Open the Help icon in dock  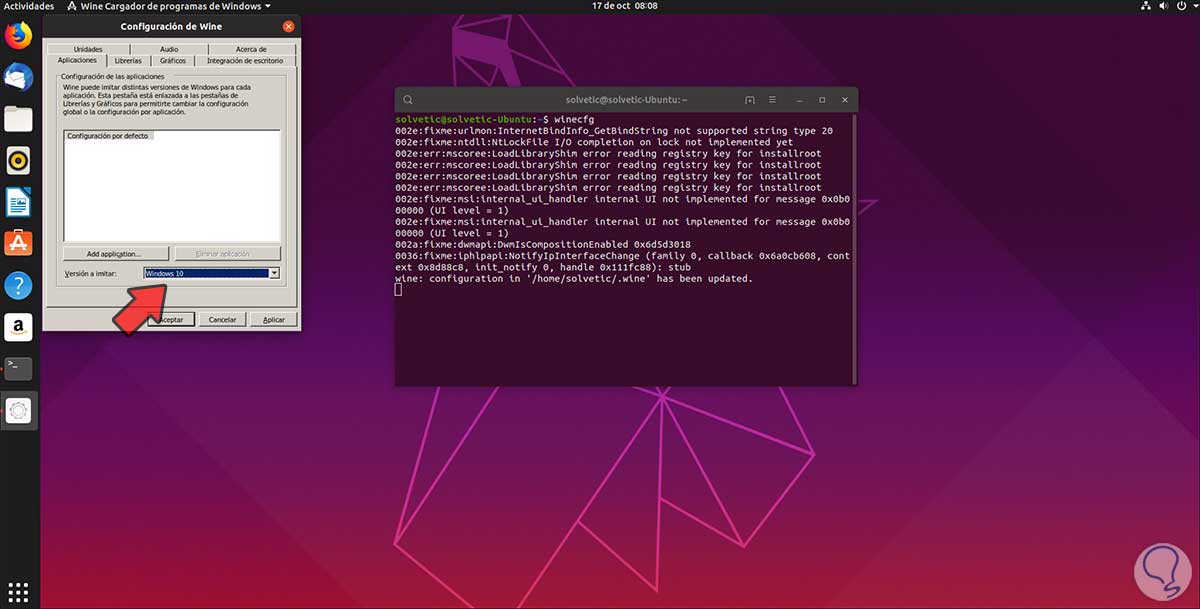click(19, 285)
